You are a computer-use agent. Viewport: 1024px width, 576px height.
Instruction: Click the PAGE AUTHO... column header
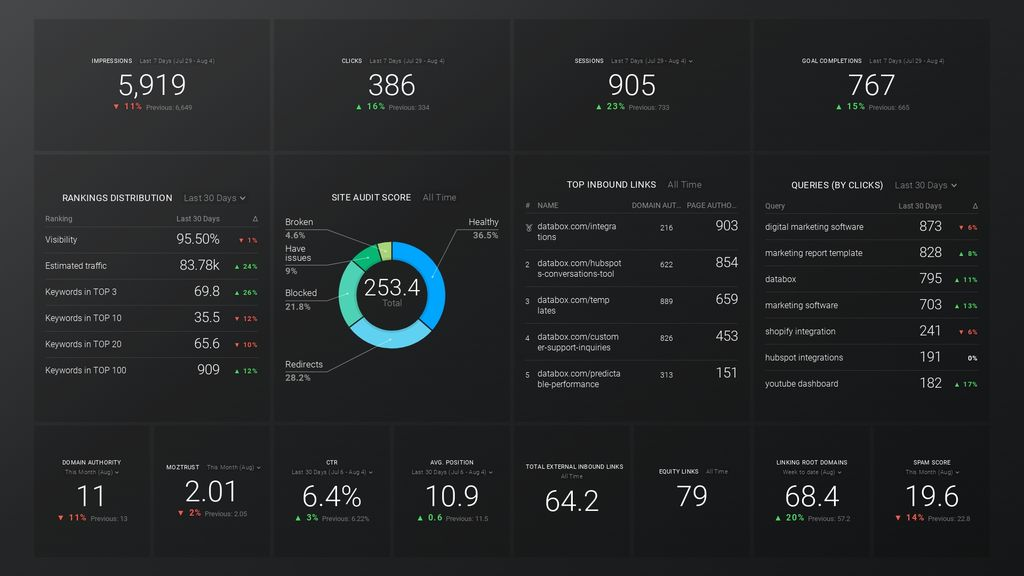pyautogui.click(x=711, y=205)
